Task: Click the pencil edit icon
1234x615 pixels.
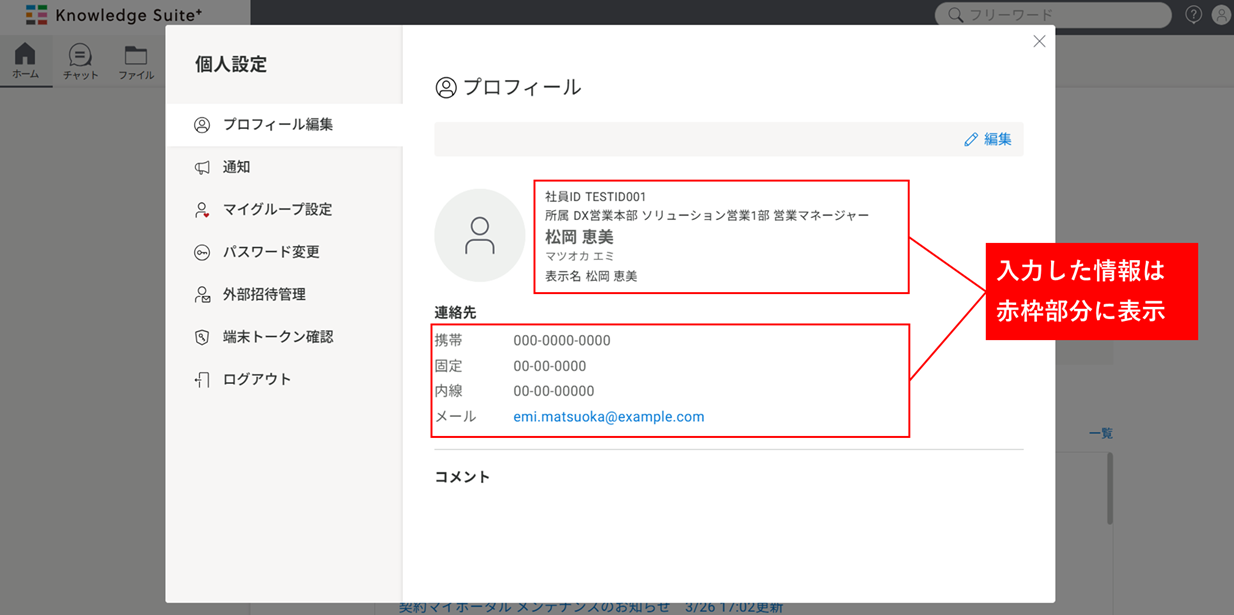Action: [971, 140]
